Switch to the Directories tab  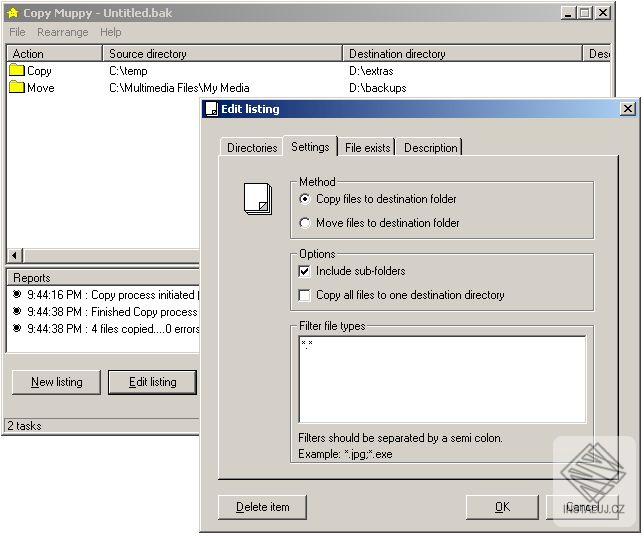252,148
